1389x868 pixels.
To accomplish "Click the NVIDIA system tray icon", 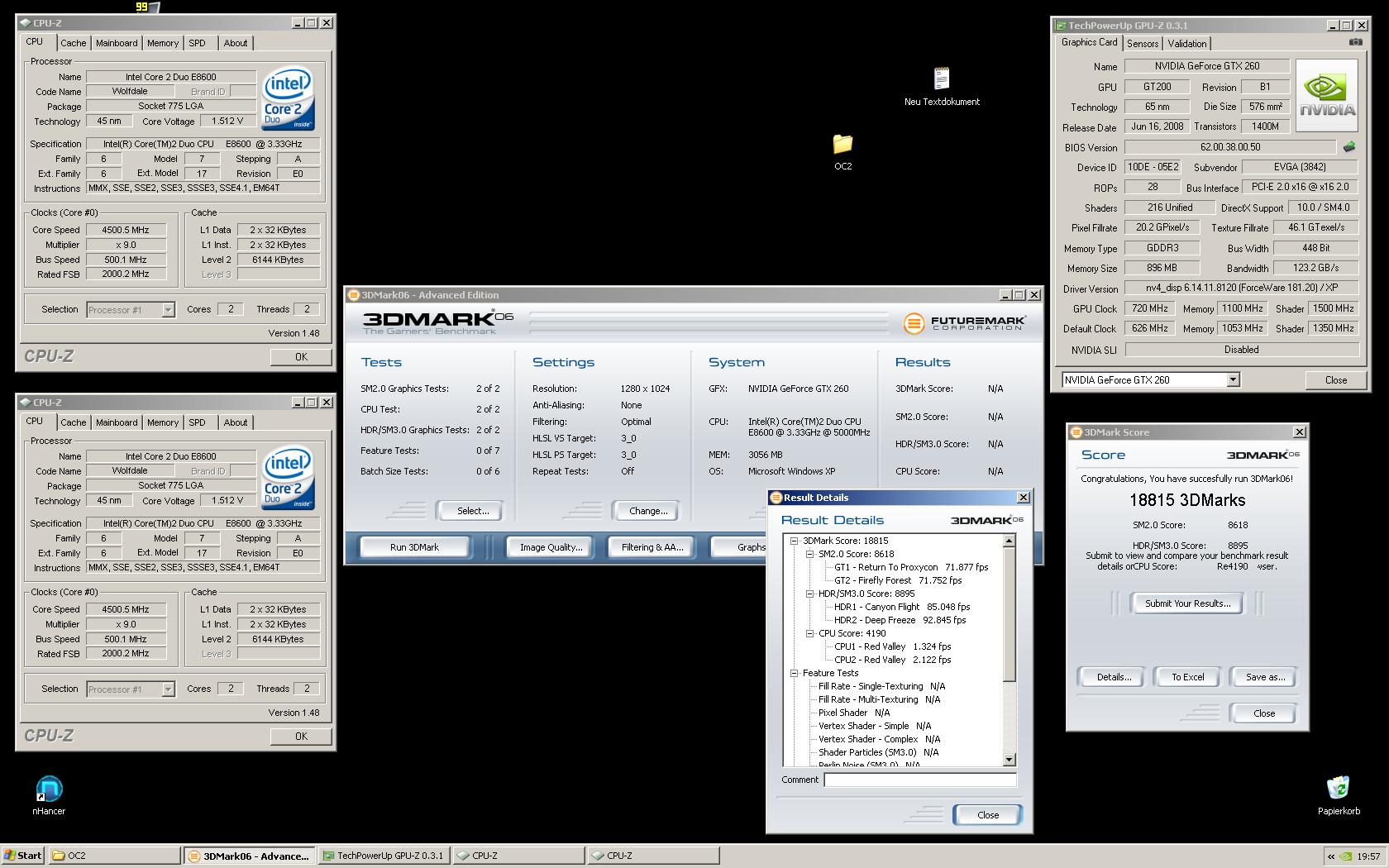I will (1346, 856).
